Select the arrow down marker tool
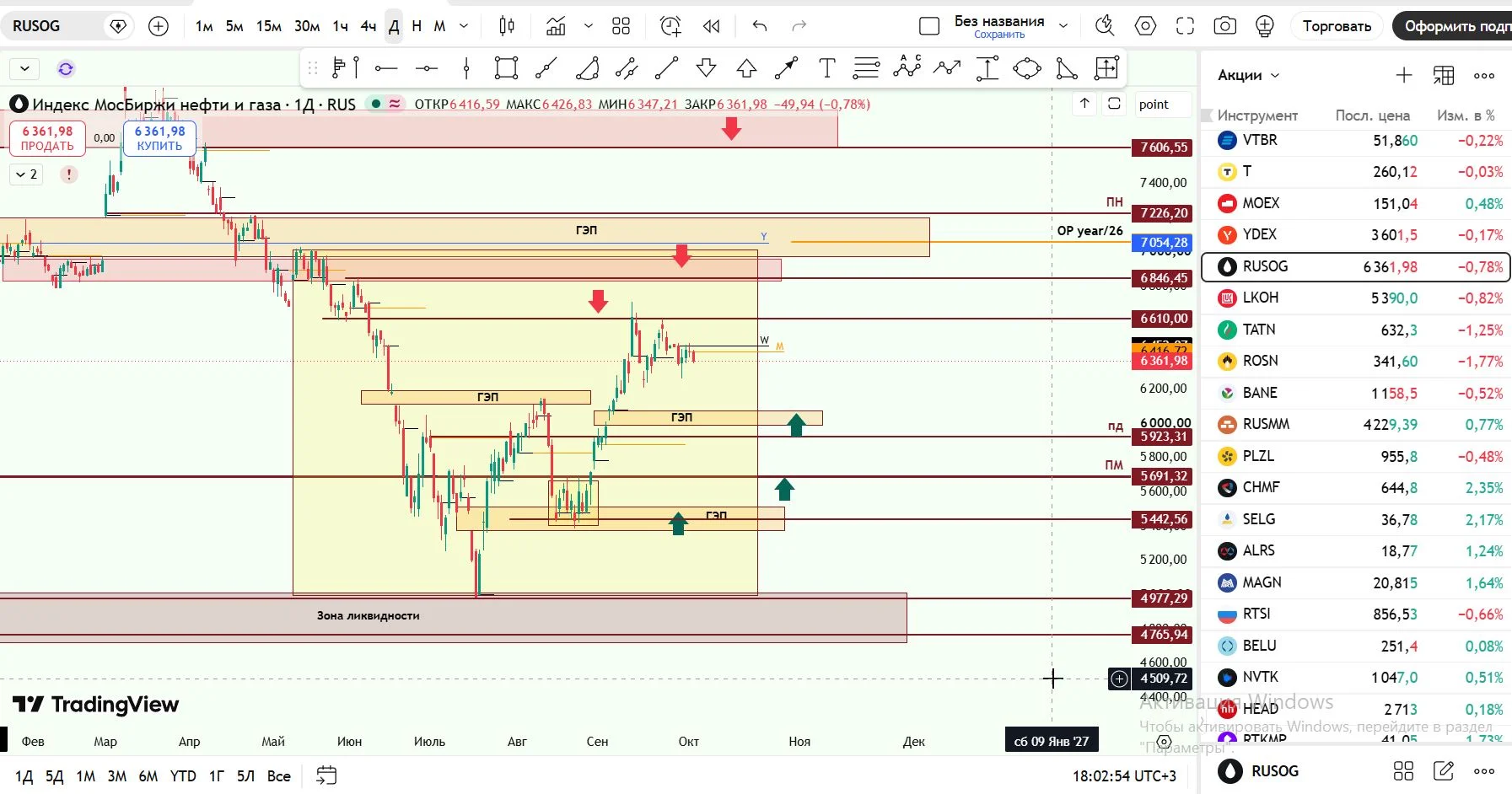The width and height of the screenshot is (1512, 794). coord(707,68)
